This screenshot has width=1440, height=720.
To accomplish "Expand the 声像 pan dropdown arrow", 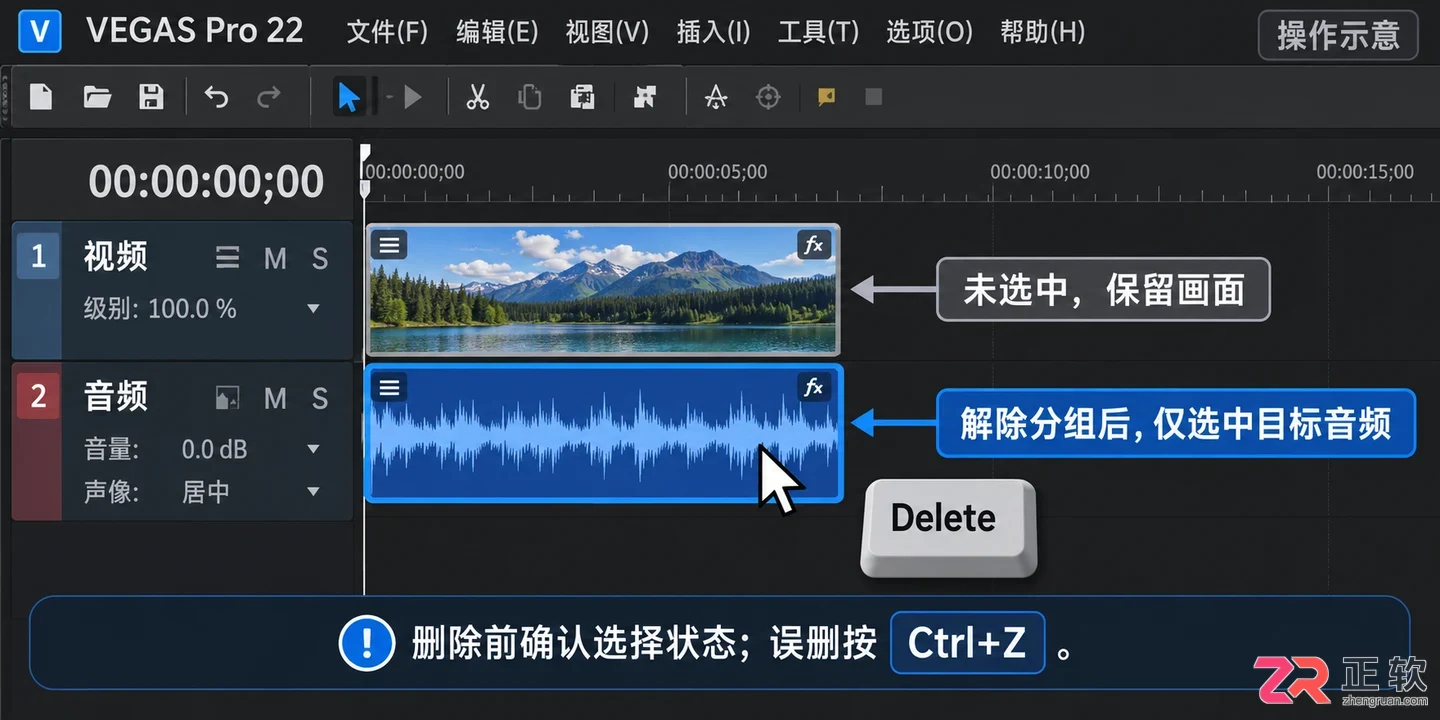I will pos(314,491).
